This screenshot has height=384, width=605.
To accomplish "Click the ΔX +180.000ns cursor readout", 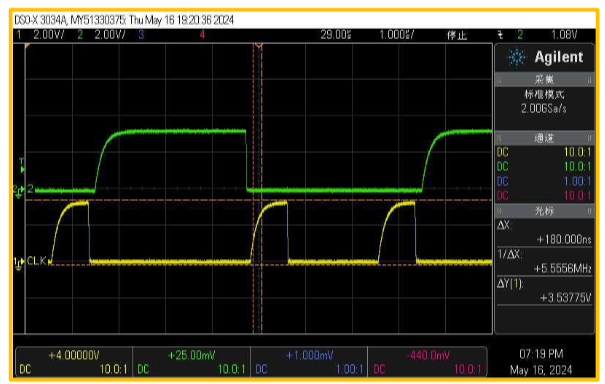I will tap(544, 233).
